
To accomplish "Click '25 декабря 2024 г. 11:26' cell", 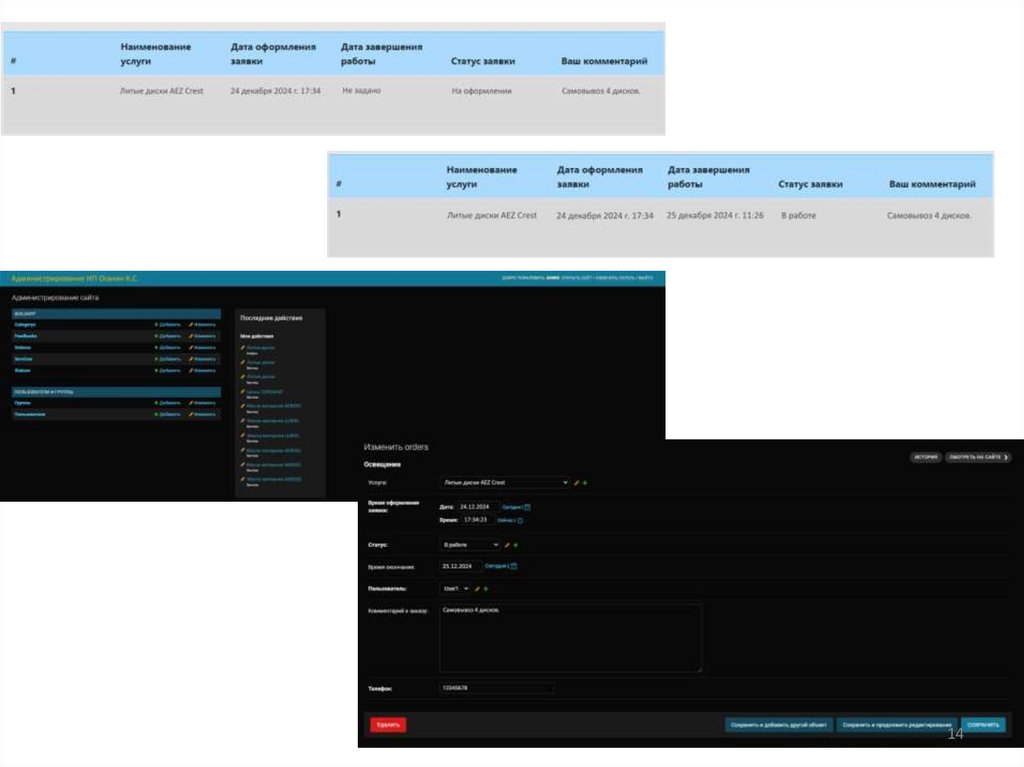I will tap(715, 215).
